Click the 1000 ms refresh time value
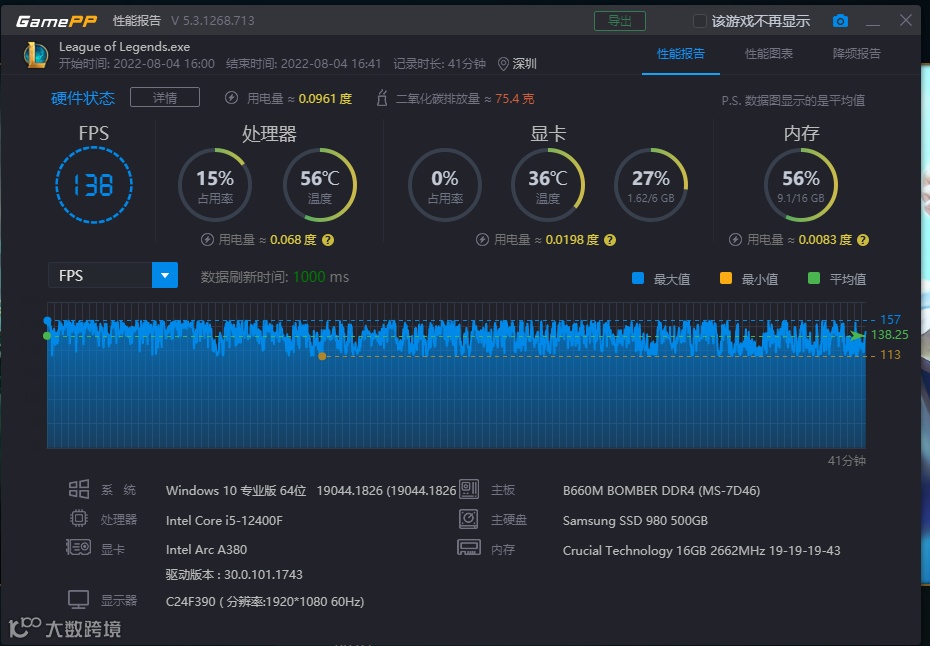The height and width of the screenshot is (646, 930). (x=321, y=277)
